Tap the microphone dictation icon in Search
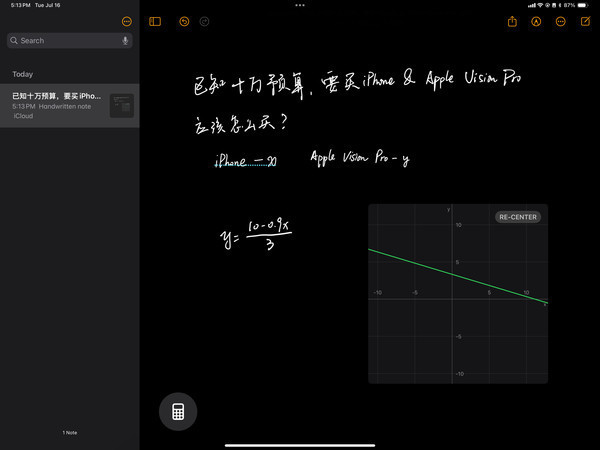The height and width of the screenshot is (450, 600). pos(125,41)
